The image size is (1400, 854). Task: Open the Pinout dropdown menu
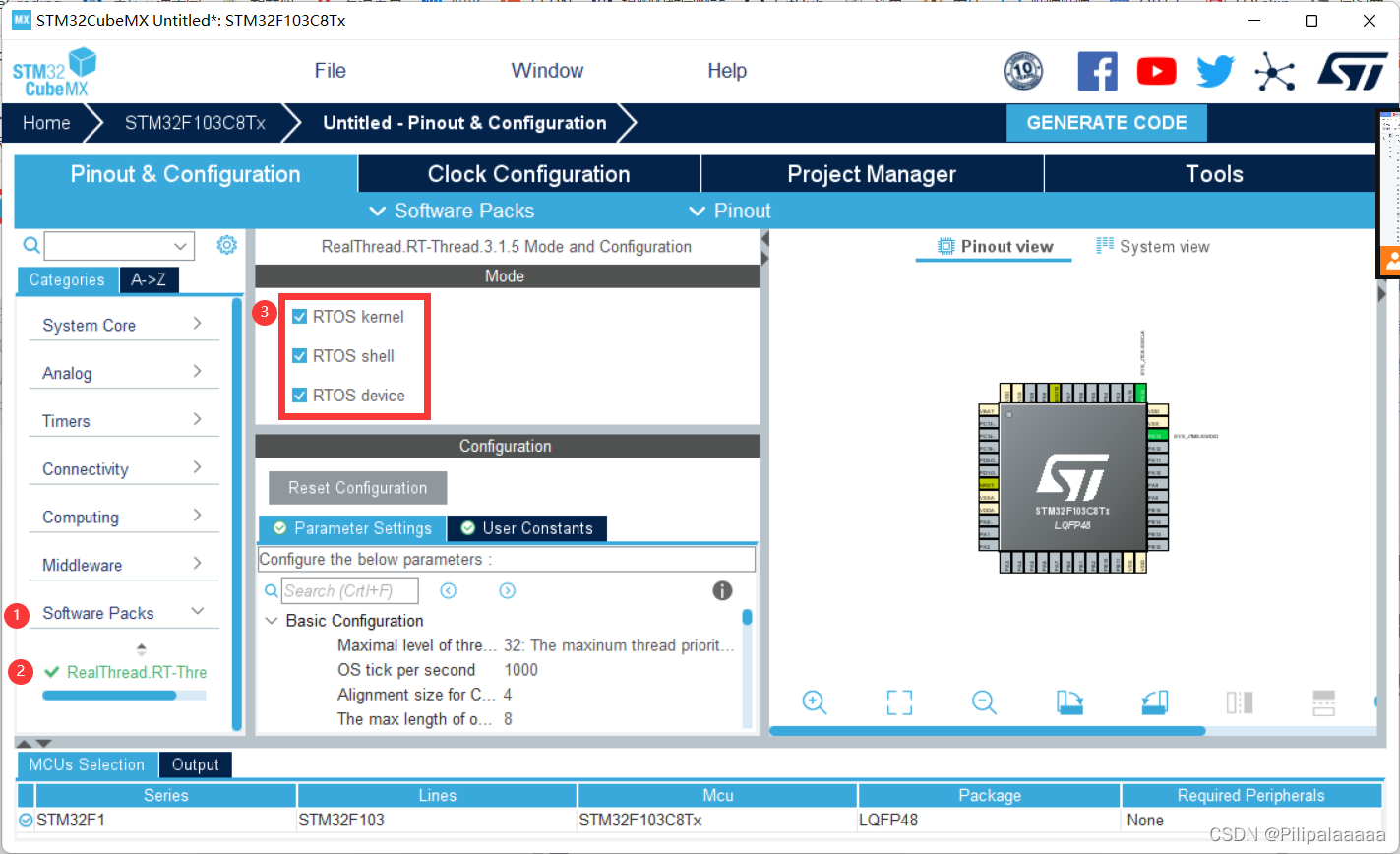click(729, 211)
